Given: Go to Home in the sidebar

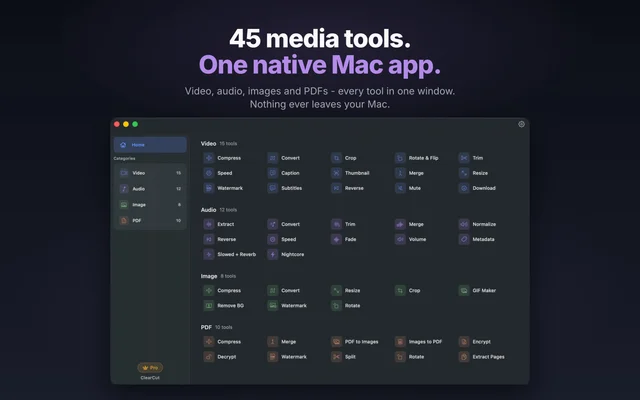Looking at the screenshot, I should tap(150, 145).
